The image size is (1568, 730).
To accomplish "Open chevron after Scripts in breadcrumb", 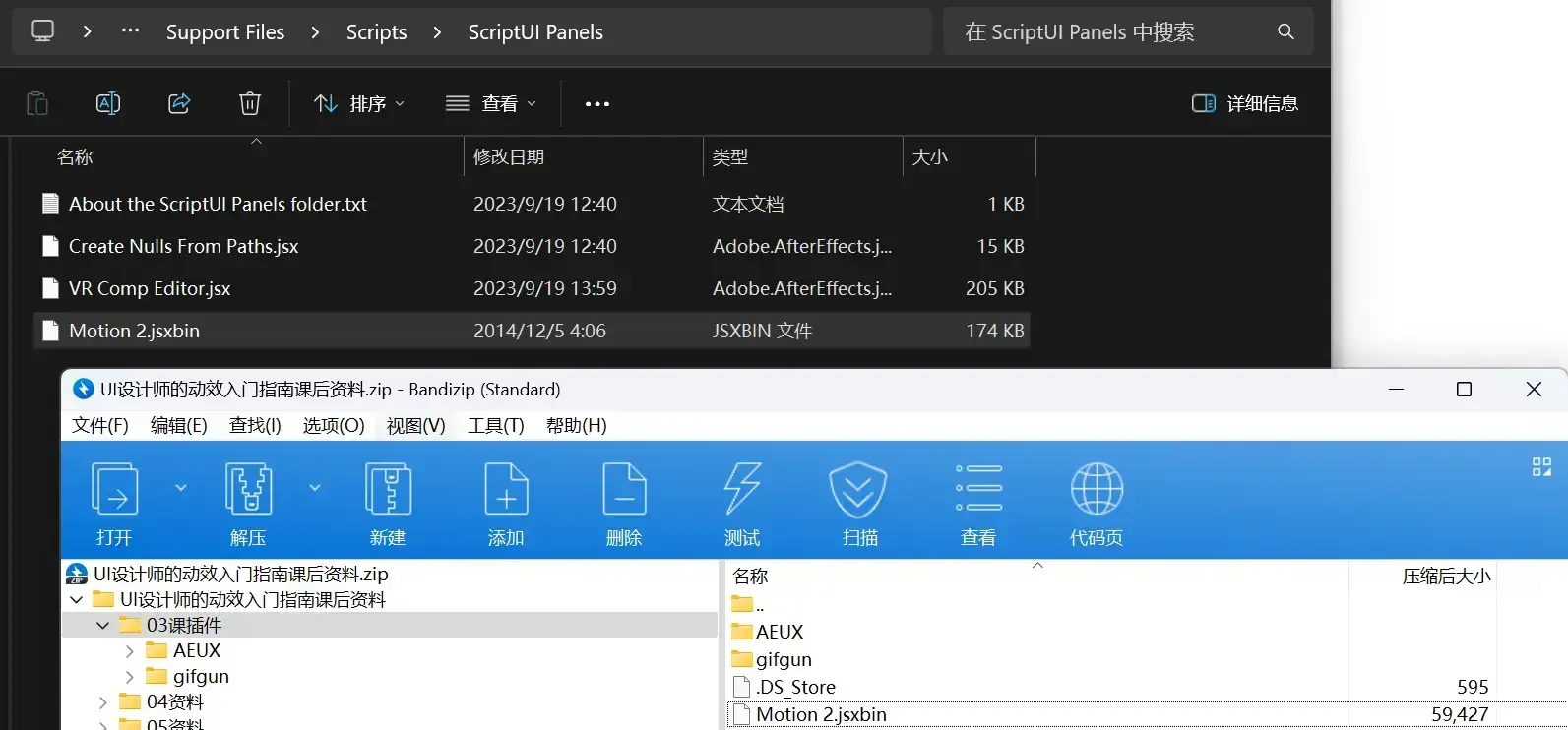I will [437, 31].
